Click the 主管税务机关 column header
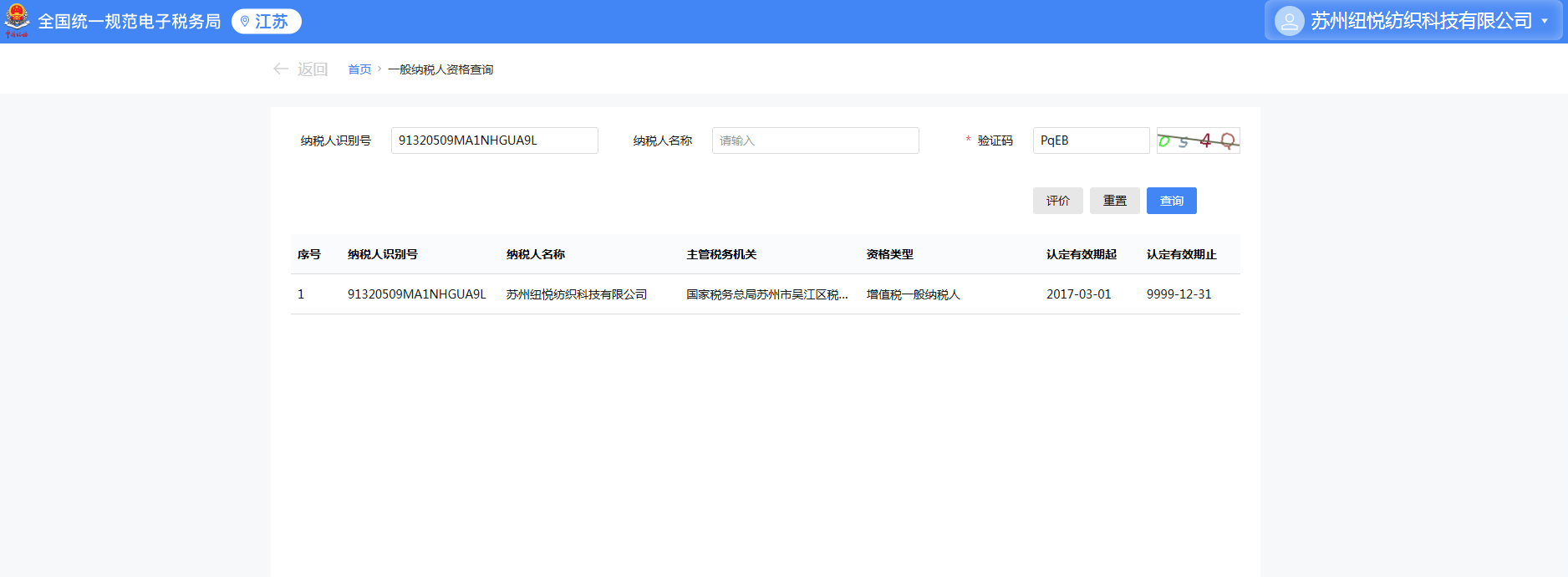The image size is (1568, 577). (x=721, y=254)
